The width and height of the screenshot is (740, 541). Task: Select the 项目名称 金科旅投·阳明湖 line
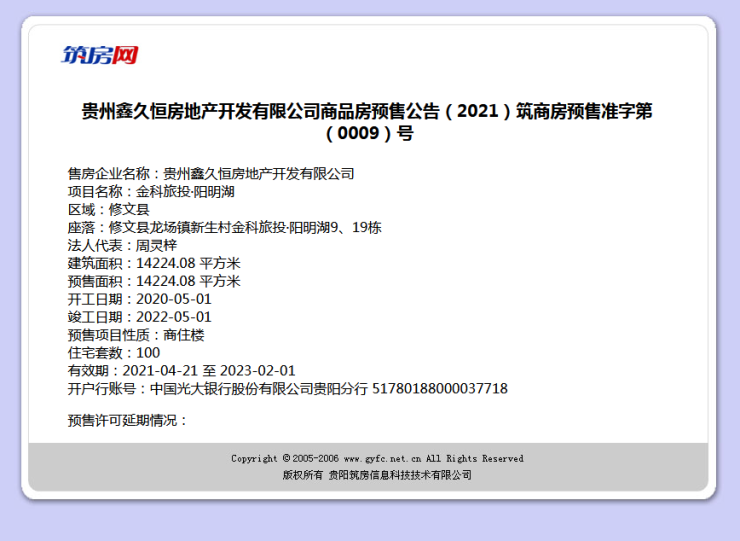(x=151, y=192)
